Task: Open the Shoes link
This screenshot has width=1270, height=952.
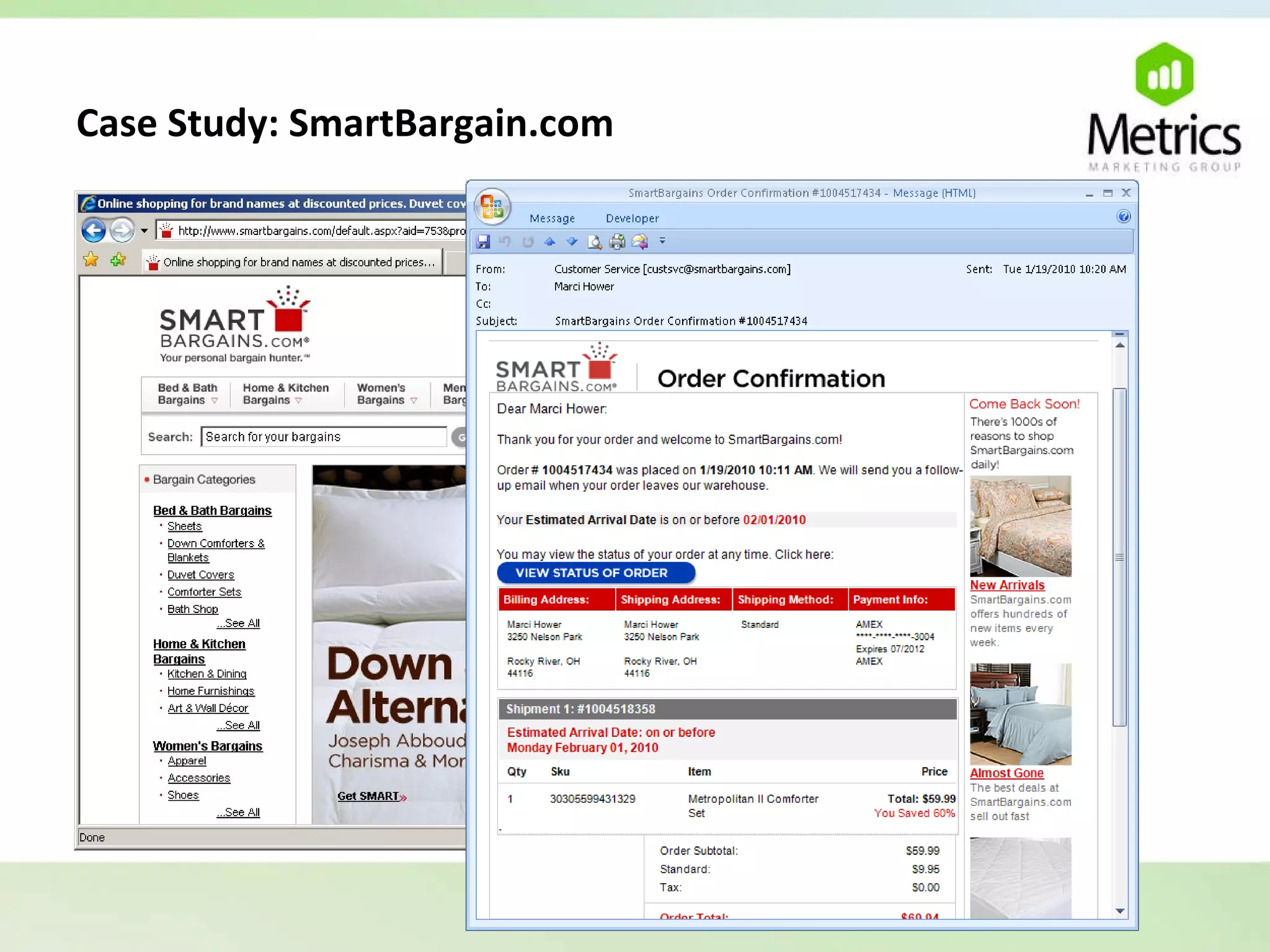Action: [x=183, y=795]
